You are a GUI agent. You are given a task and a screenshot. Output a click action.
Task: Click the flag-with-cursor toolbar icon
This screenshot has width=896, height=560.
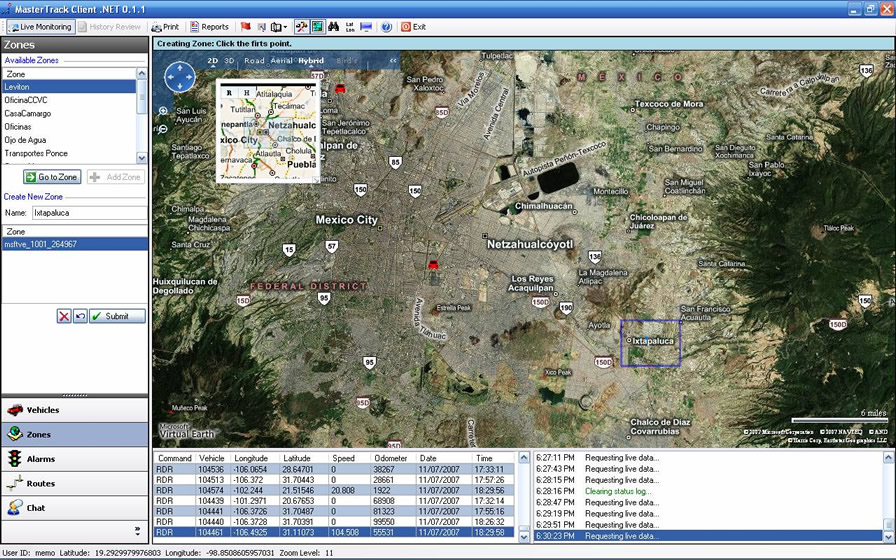pos(262,27)
